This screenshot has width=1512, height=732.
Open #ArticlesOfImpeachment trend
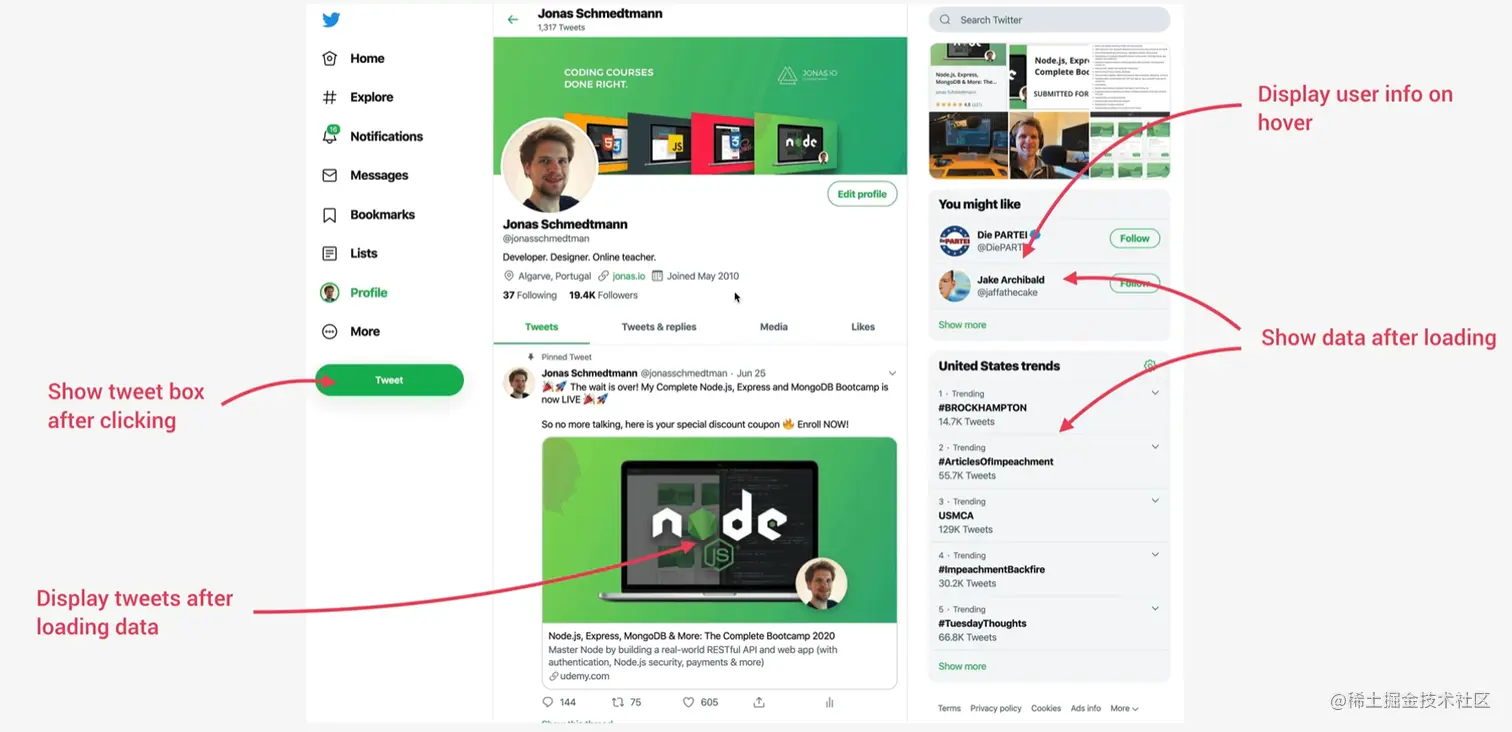coord(995,462)
